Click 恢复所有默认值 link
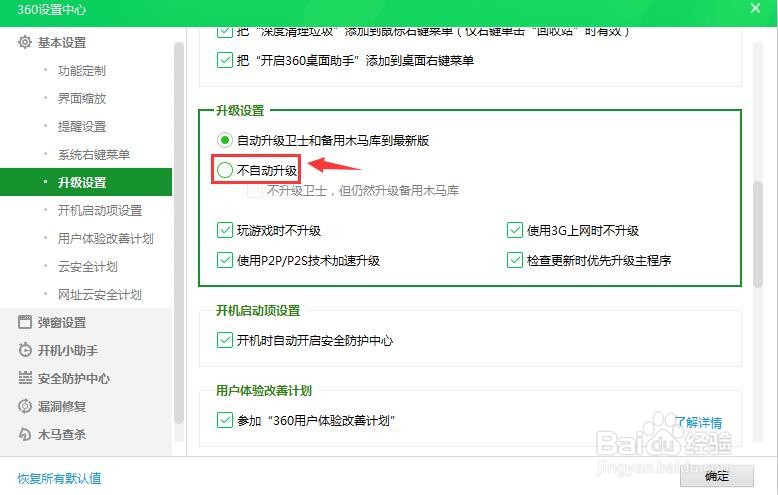The image size is (778, 495). pos(59,478)
